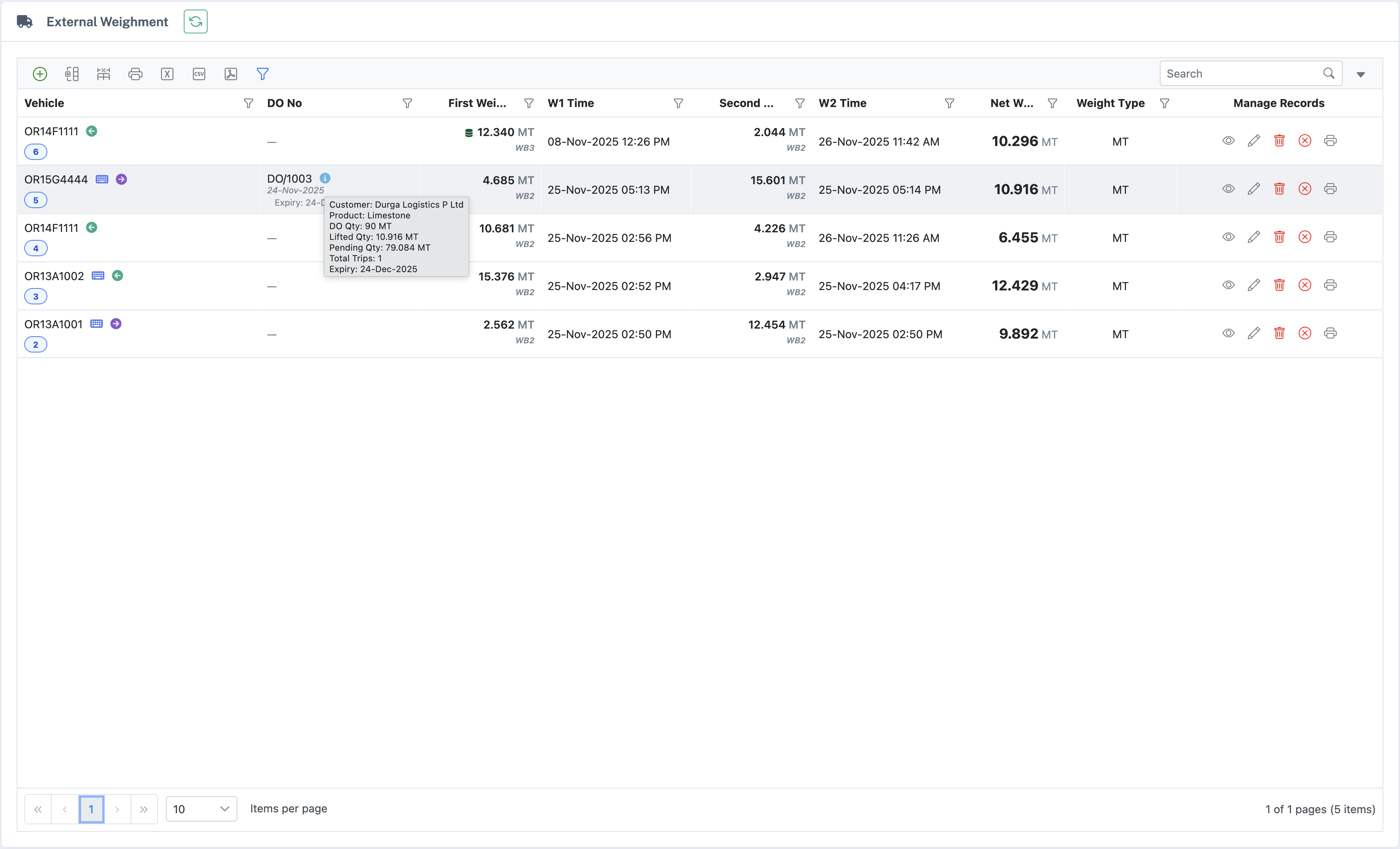Viewport: 1400px width, 849px height.
Task: View OR15G4444 record via eye icon
Action: click(x=1228, y=189)
